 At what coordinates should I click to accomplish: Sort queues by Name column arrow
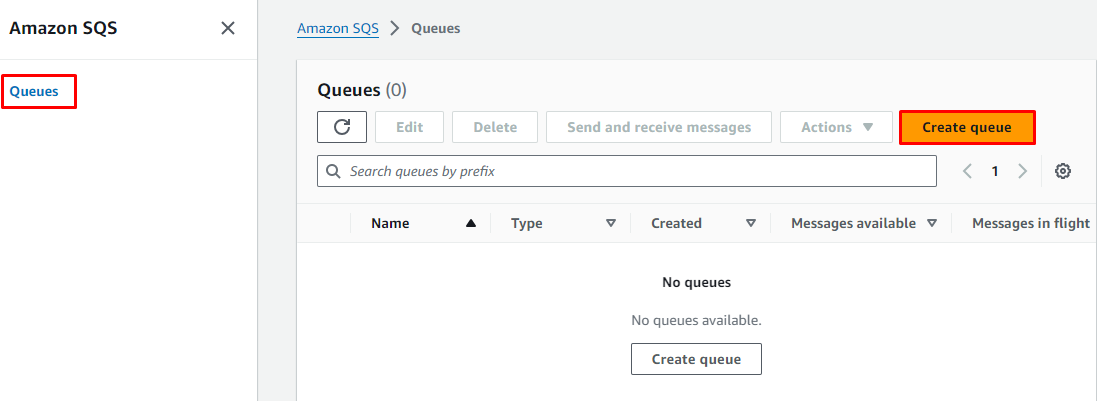tap(471, 224)
